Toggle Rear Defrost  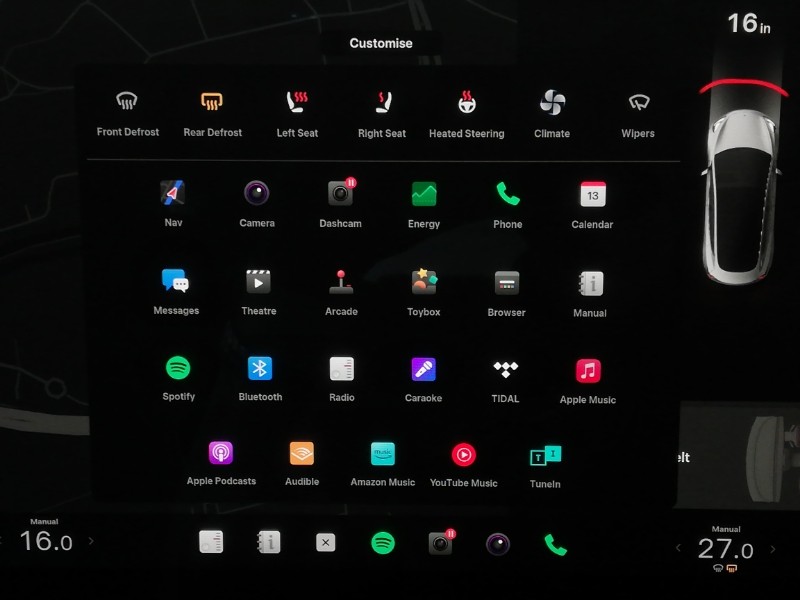(x=211, y=102)
